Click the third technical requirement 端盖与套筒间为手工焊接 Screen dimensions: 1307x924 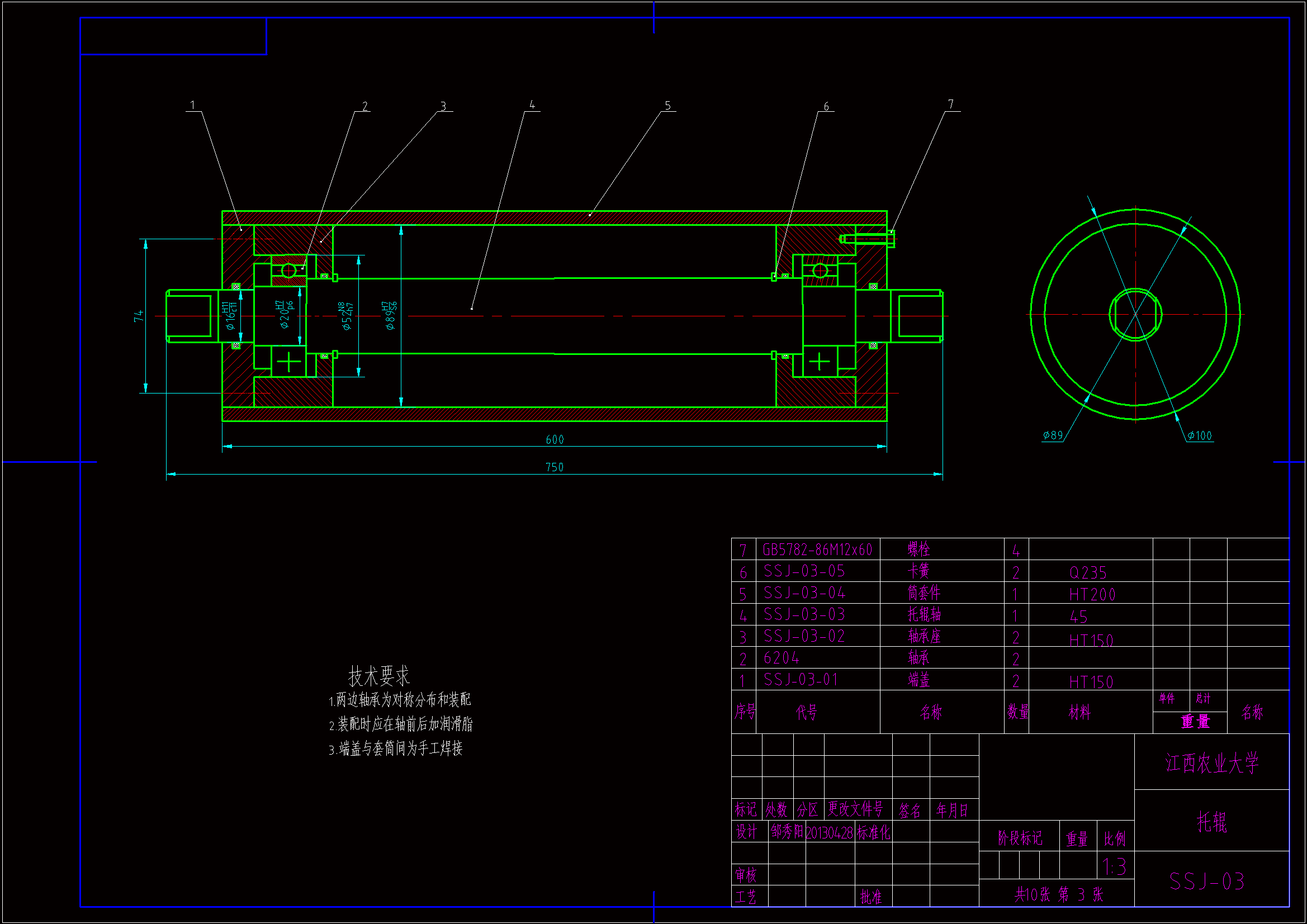pyautogui.click(x=396, y=748)
